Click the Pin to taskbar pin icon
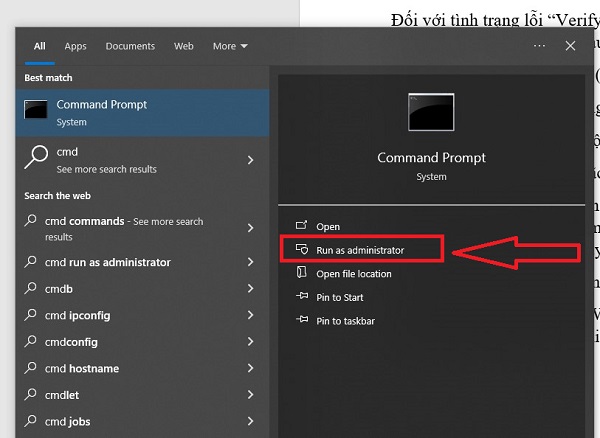 point(299,321)
